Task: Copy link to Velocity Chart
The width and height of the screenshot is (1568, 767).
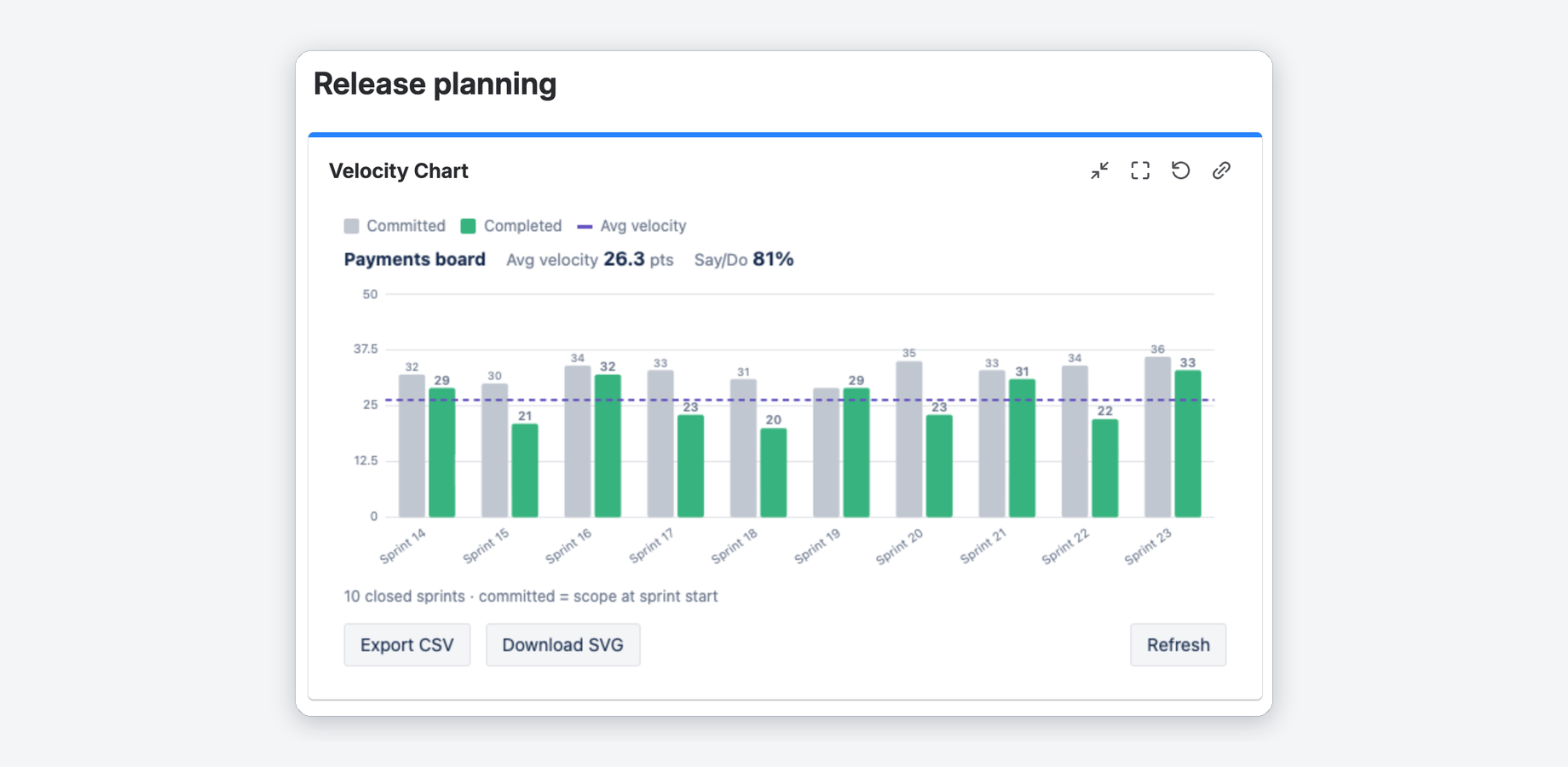Action: pos(1221,170)
